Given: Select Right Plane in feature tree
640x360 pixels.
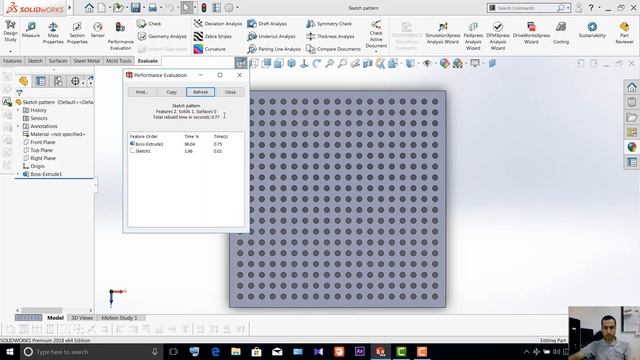Looking at the screenshot, I should coord(39,158).
